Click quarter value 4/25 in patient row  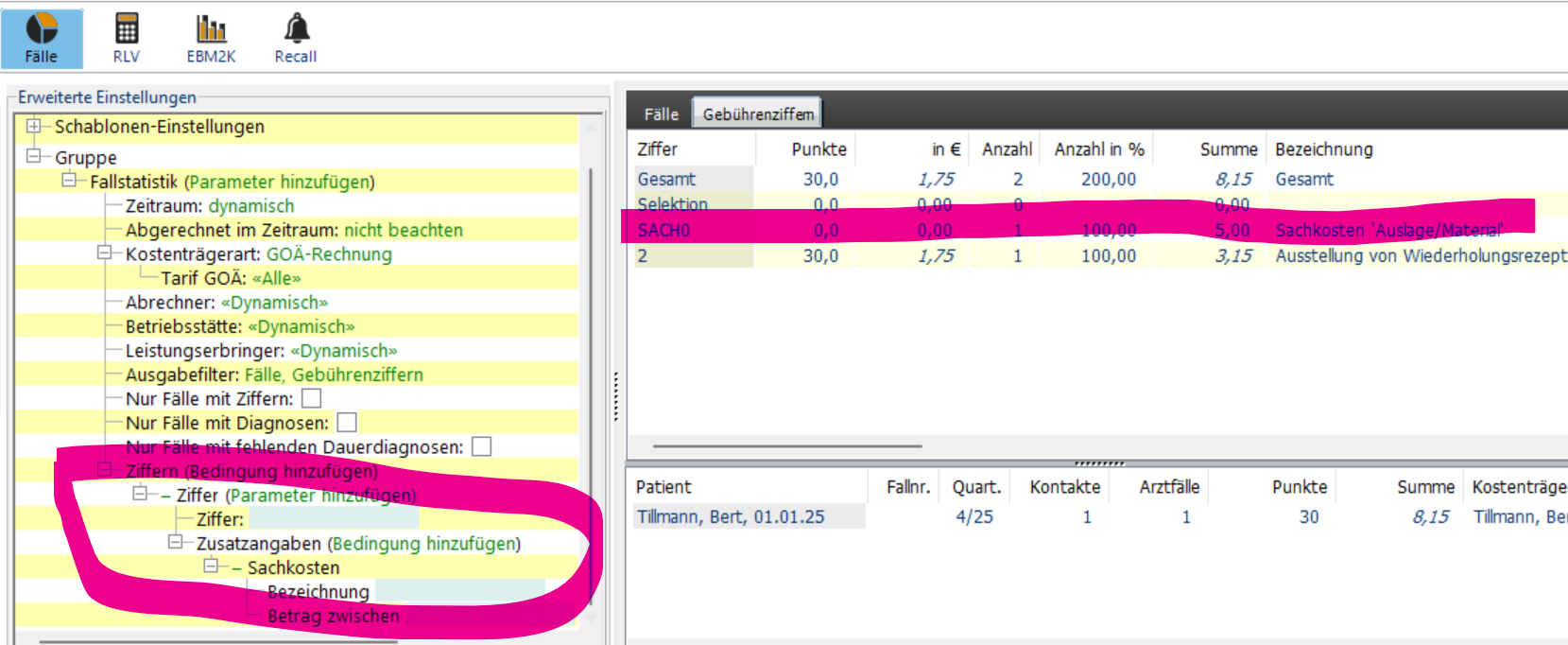[x=974, y=516]
